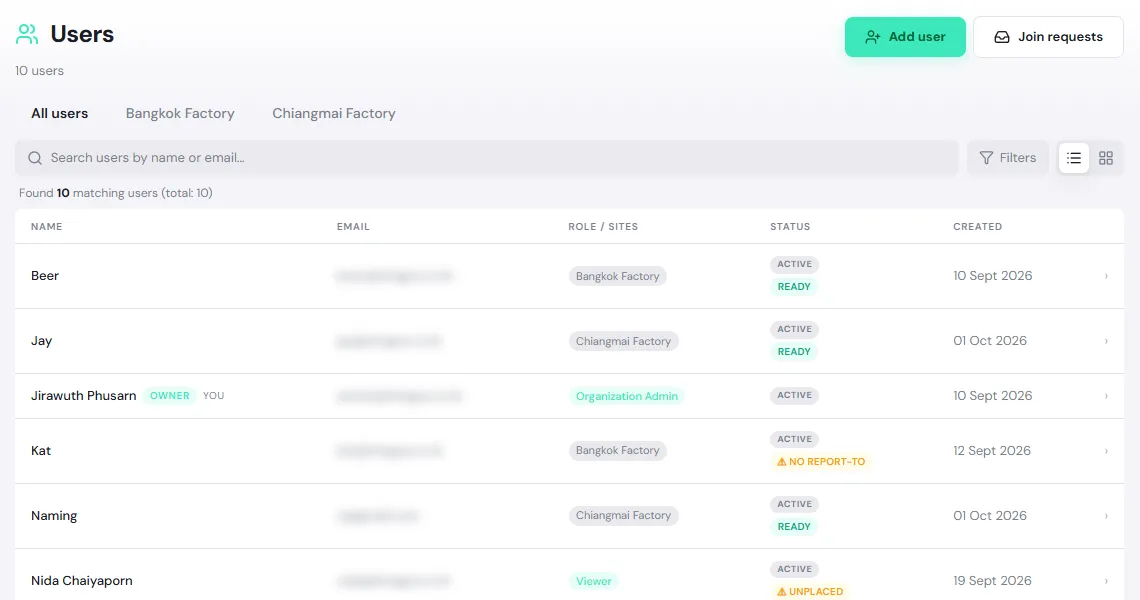The width and height of the screenshot is (1140, 600).
Task: Switch to the Bangkok Factory tab
Action: click(180, 113)
